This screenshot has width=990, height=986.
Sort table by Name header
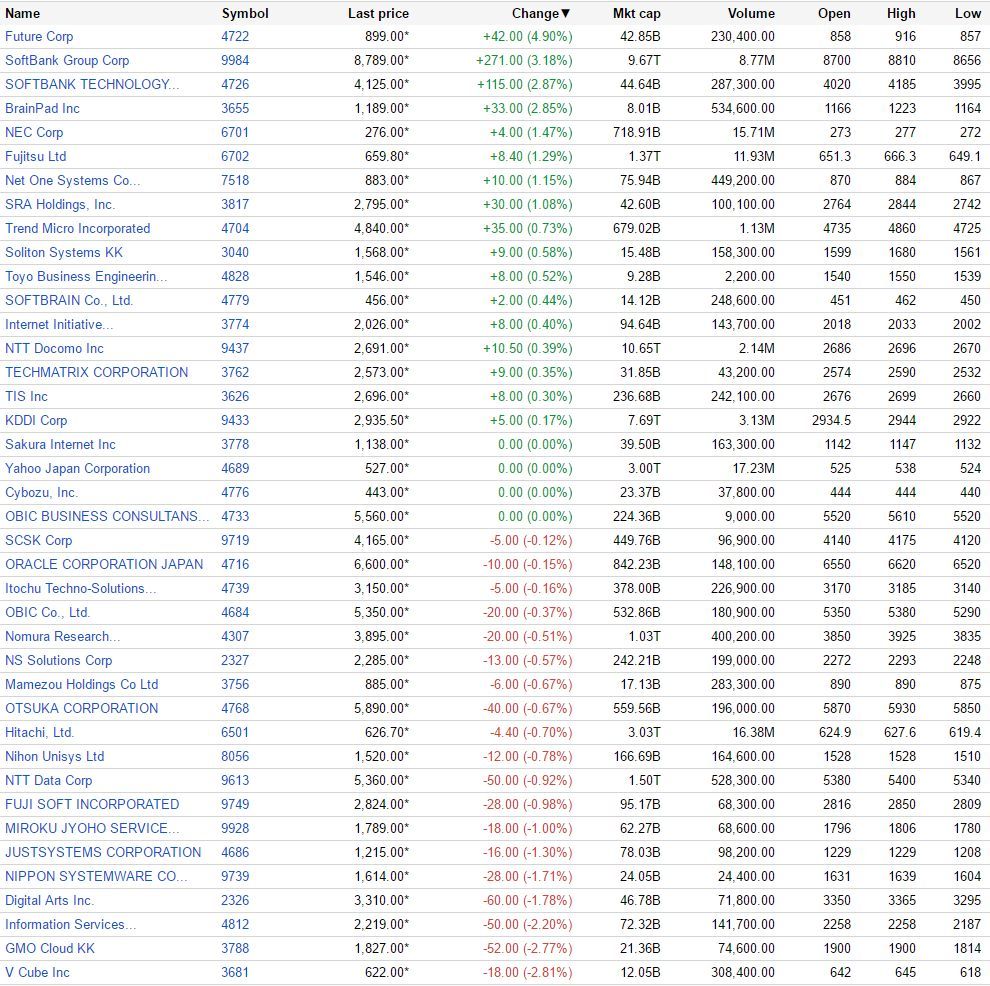(x=22, y=13)
